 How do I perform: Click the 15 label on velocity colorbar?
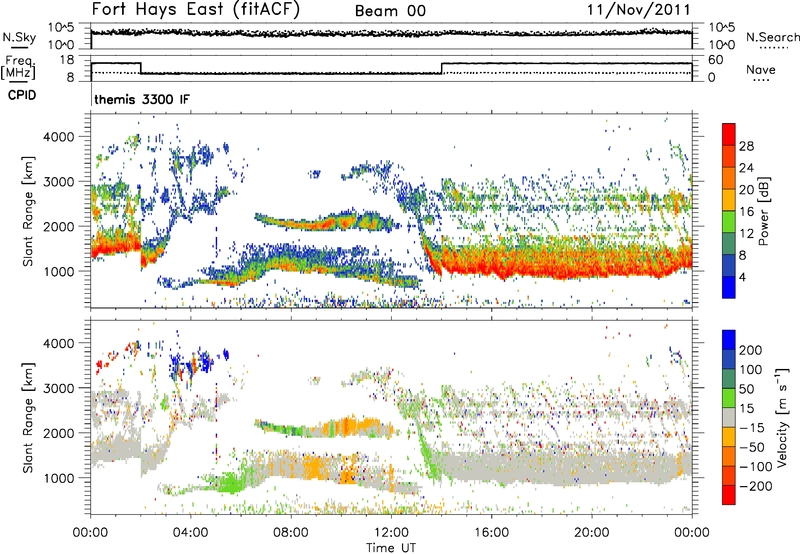pos(746,409)
